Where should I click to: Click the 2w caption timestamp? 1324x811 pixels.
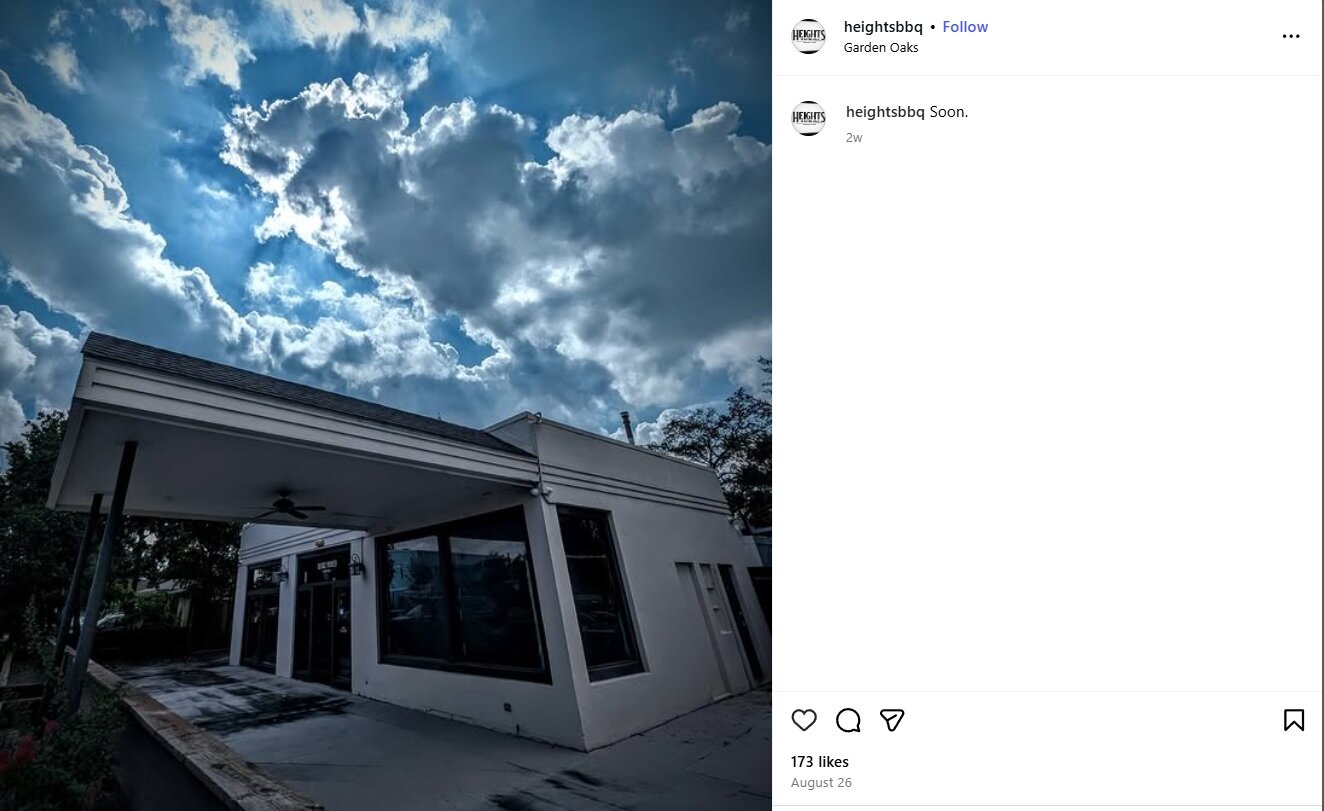point(854,138)
